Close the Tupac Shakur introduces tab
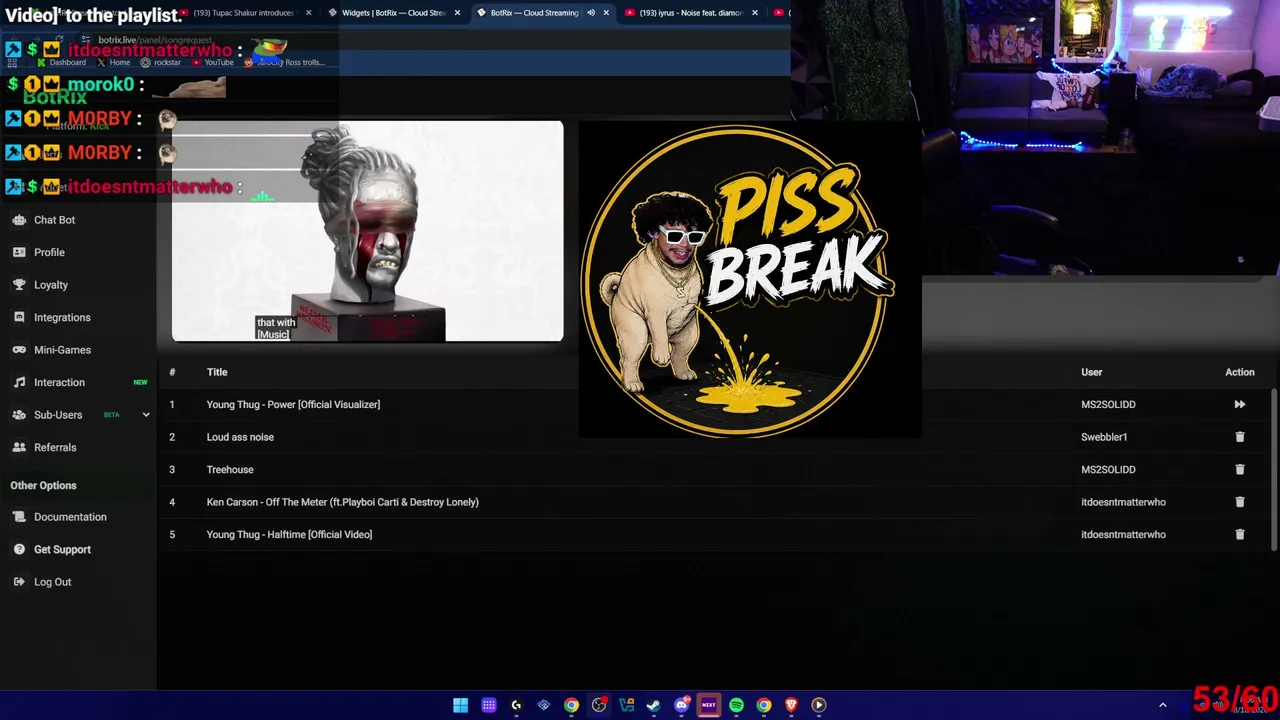 (308, 13)
